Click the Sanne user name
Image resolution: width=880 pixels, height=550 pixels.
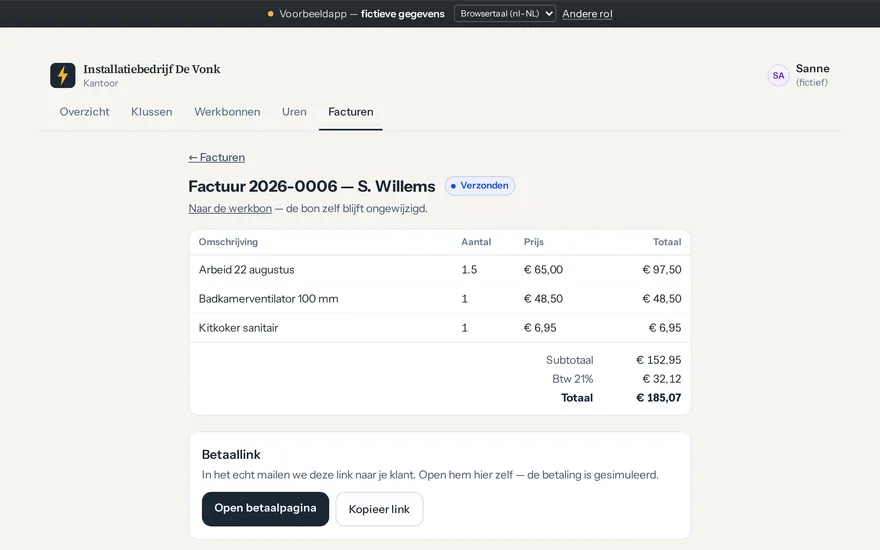click(813, 68)
